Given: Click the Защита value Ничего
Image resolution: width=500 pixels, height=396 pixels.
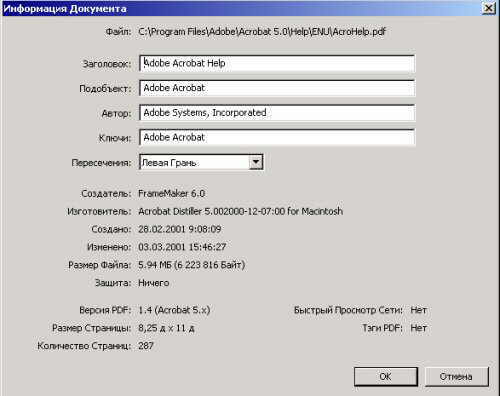Looking at the screenshot, I should coord(154,283).
